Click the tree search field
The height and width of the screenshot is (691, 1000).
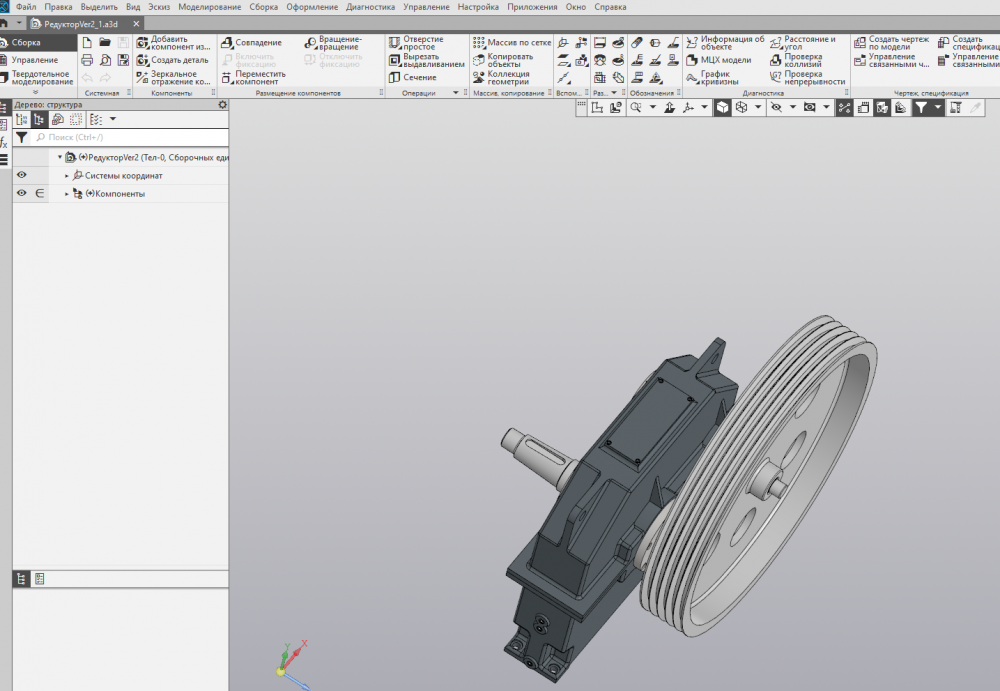click(120, 137)
